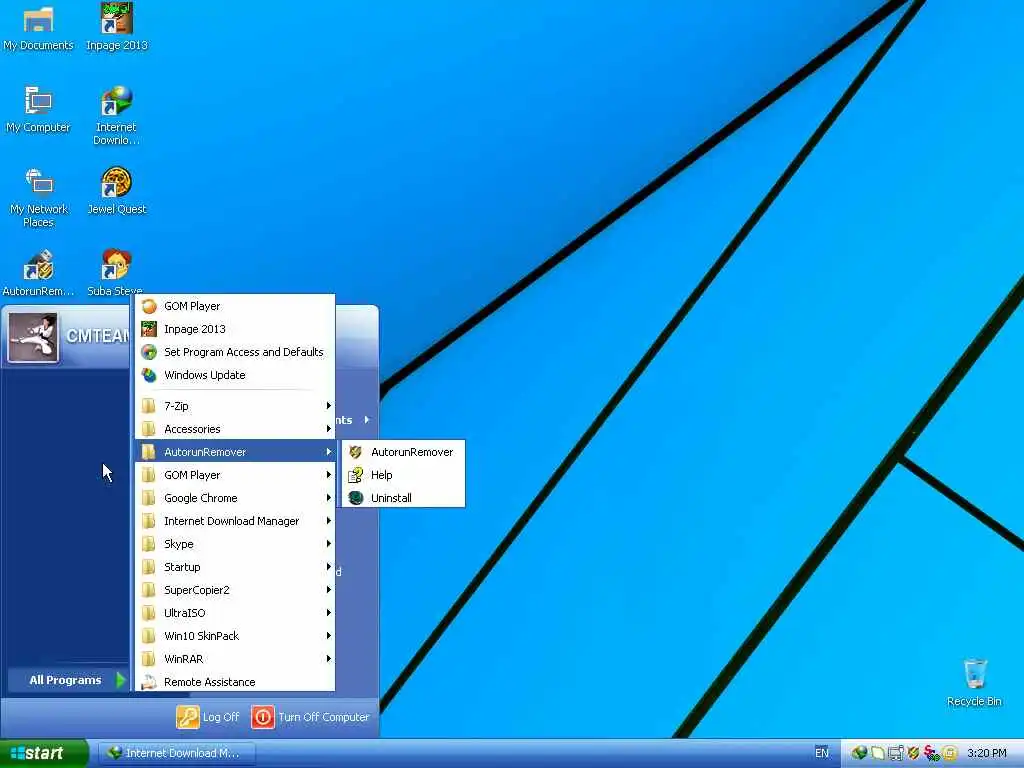This screenshot has height=768, width=1024.
Task: Select My Computer desktop icon
Action: 38,110
